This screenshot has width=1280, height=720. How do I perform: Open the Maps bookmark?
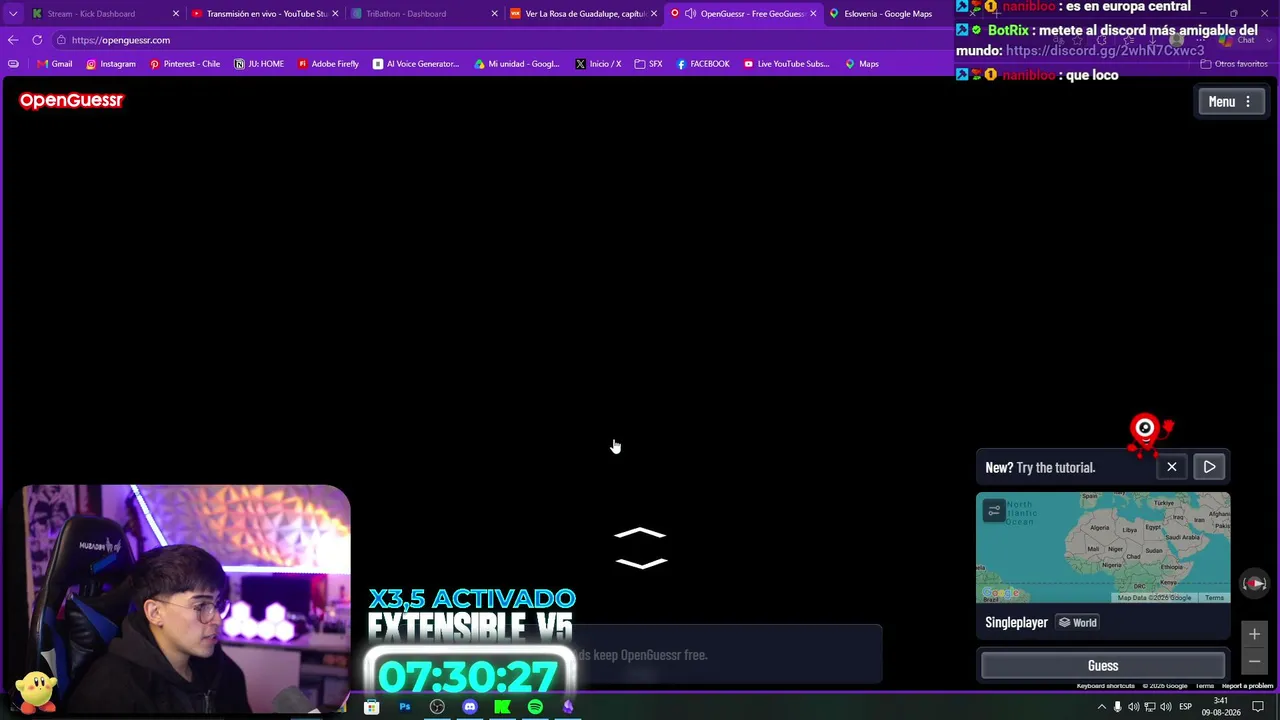pyautogui.click(x=862, y=64)
